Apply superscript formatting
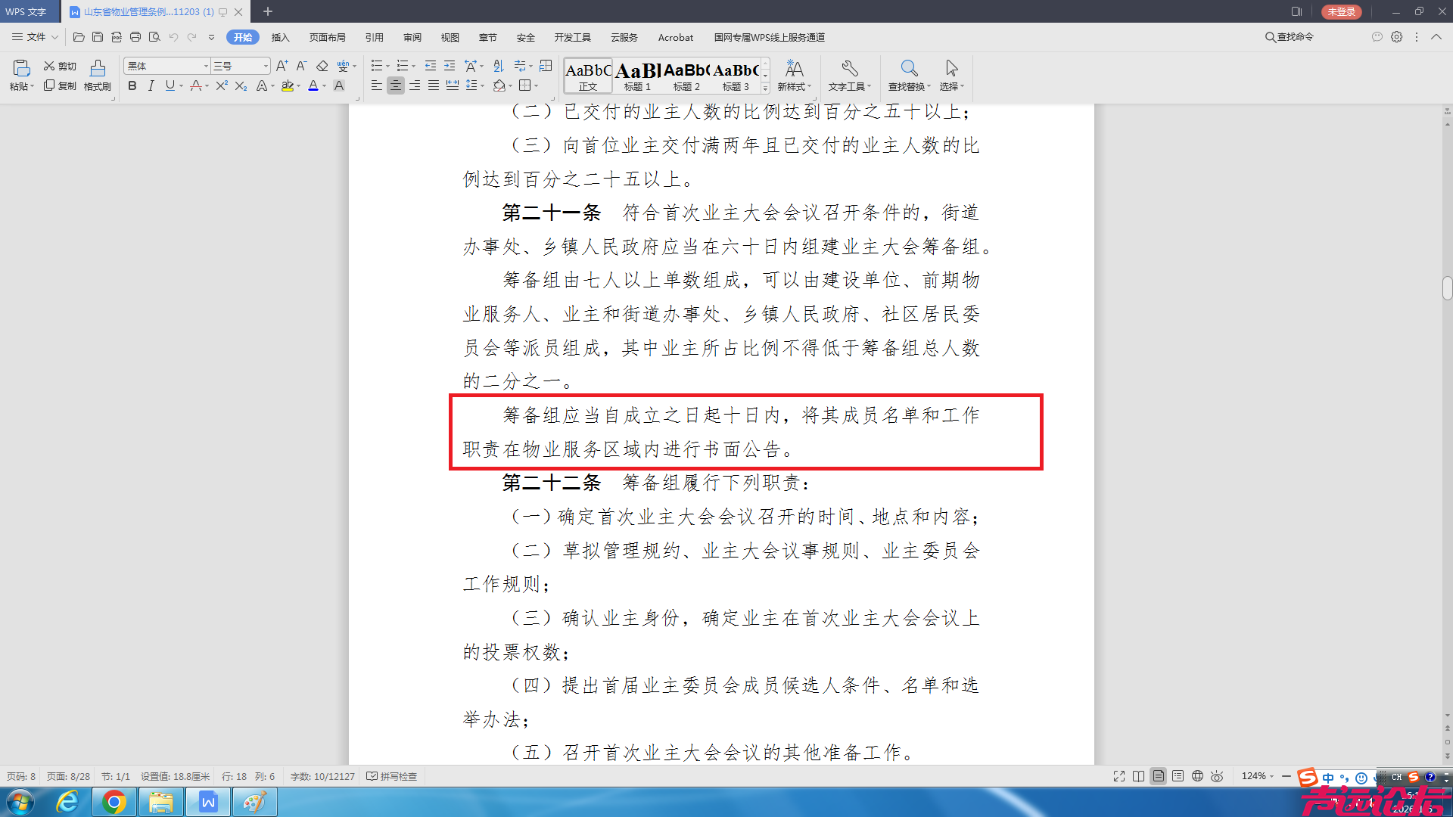This screenshot has width=1456, height=820. point(220,86)
